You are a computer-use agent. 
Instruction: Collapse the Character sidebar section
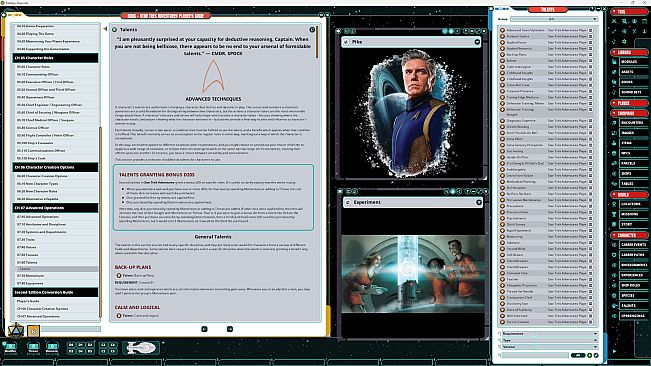pyautogui.click(x=629, y=235)
